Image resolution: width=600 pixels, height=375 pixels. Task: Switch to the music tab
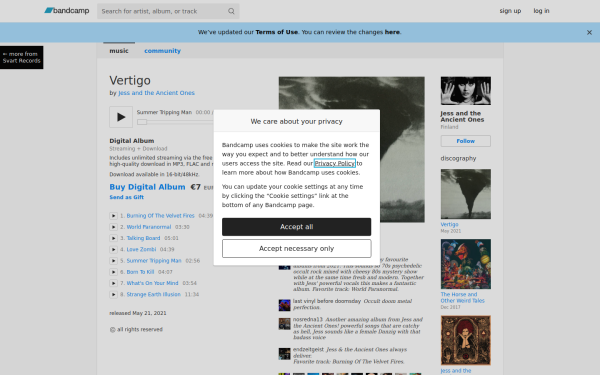pos(119,51)
